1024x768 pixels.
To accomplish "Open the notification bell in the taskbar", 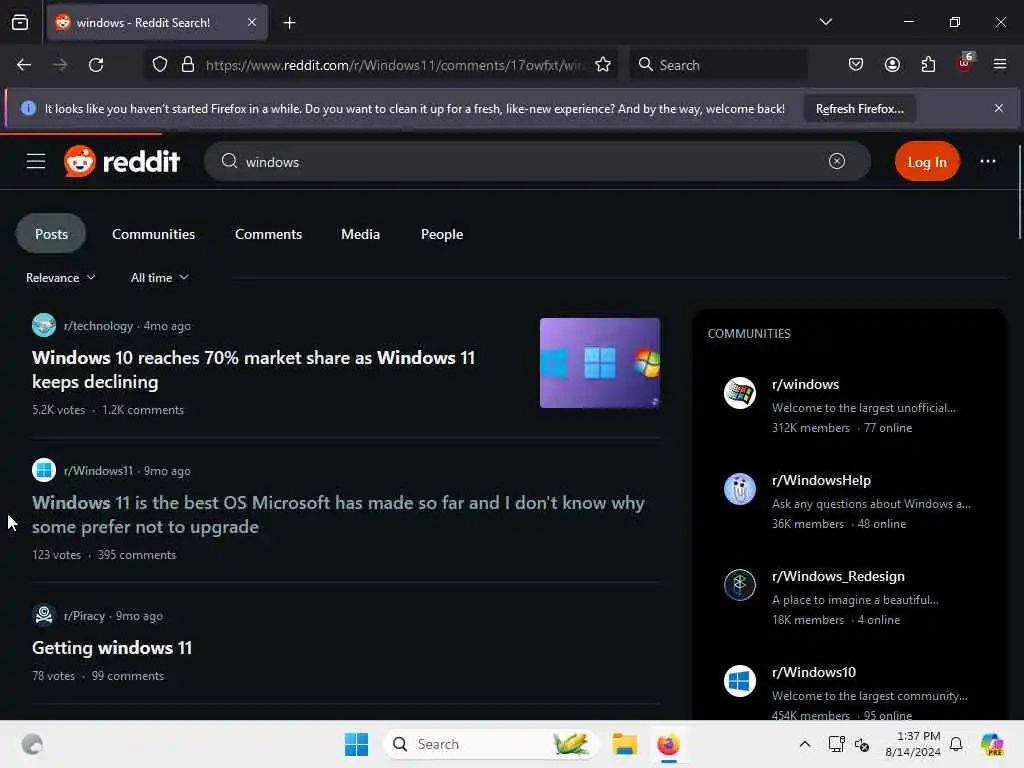I will click(x=956, y=744).
